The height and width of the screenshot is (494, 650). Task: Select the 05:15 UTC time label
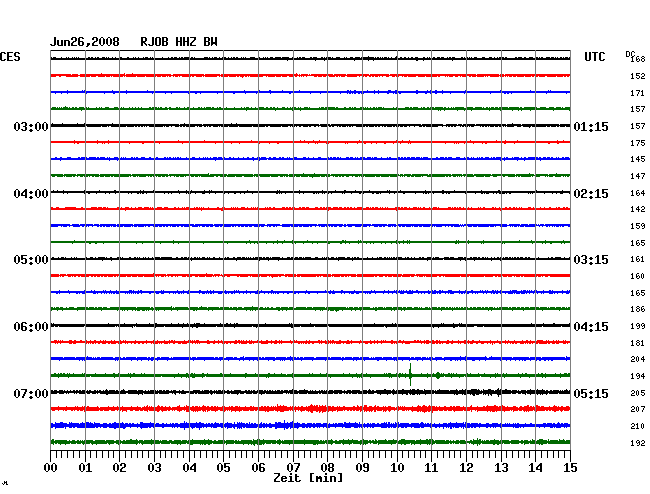[591, 394]
